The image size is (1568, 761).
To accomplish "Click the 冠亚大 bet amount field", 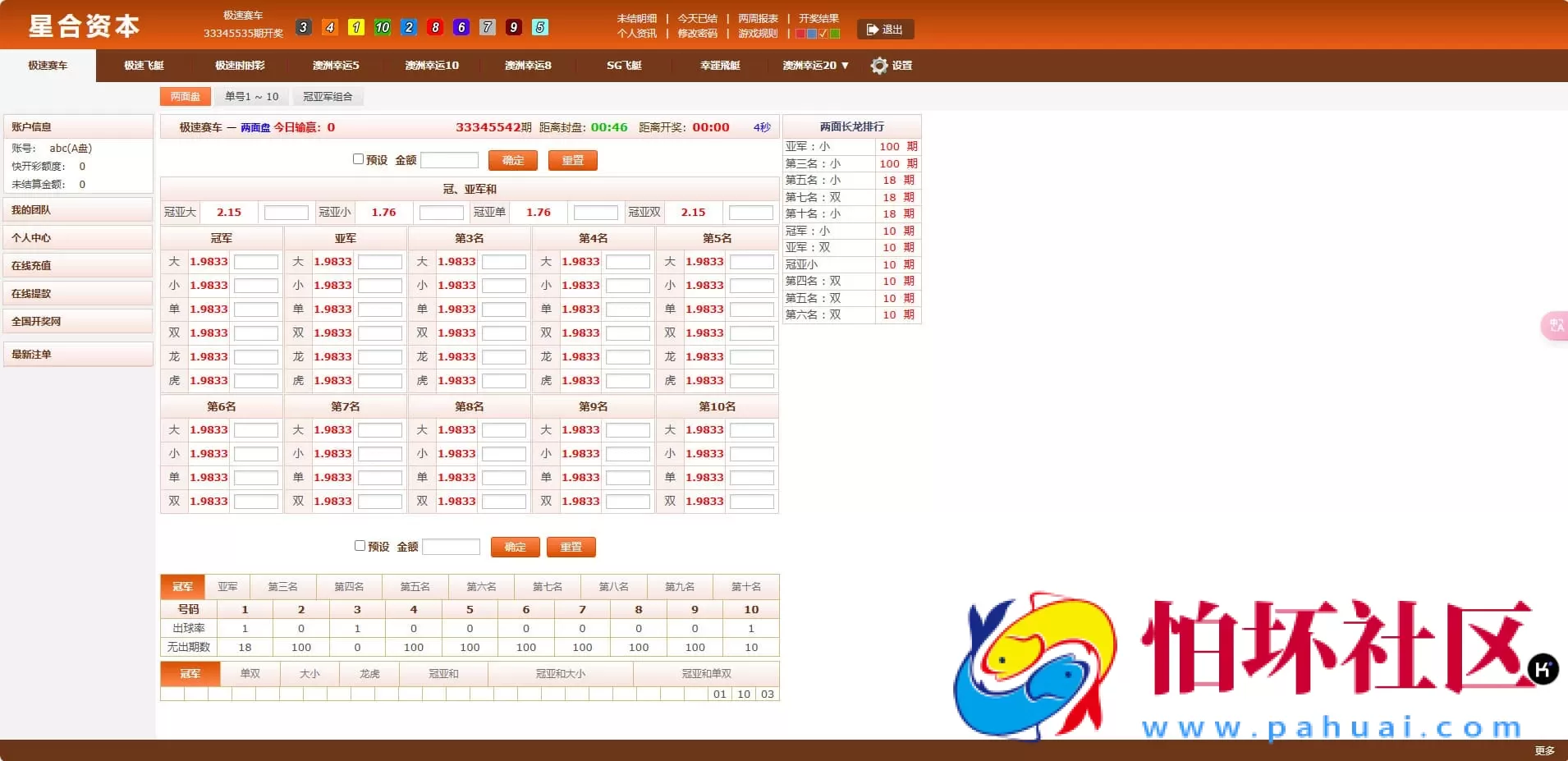I will tap(286, 213).
